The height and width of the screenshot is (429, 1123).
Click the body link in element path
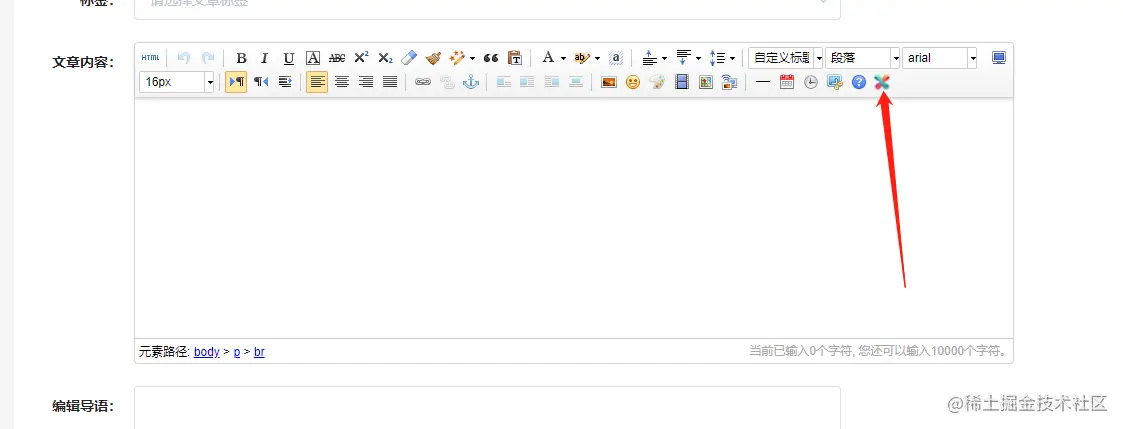click(x=206, y=352)
